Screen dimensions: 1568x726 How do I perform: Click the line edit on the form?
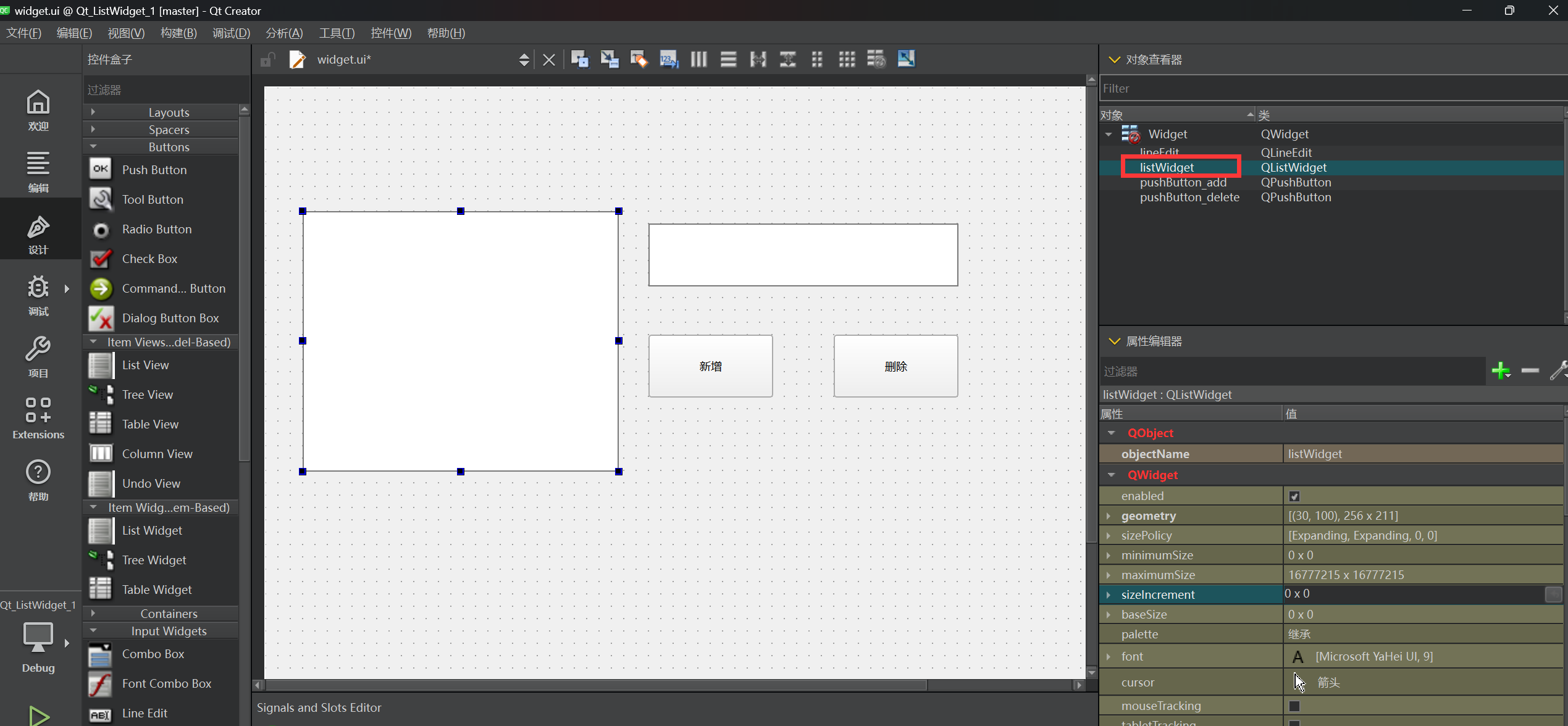pos(803,254)
